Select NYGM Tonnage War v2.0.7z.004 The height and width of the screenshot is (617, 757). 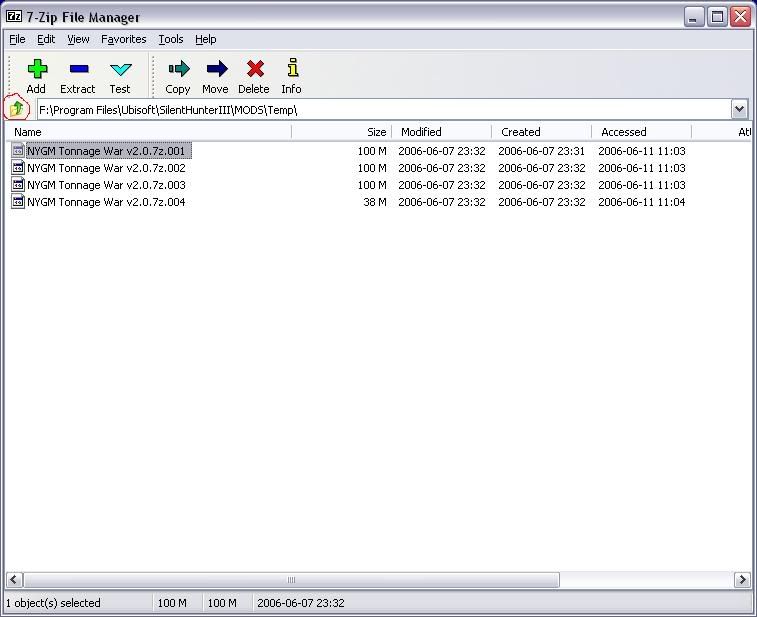click(106, 202)
